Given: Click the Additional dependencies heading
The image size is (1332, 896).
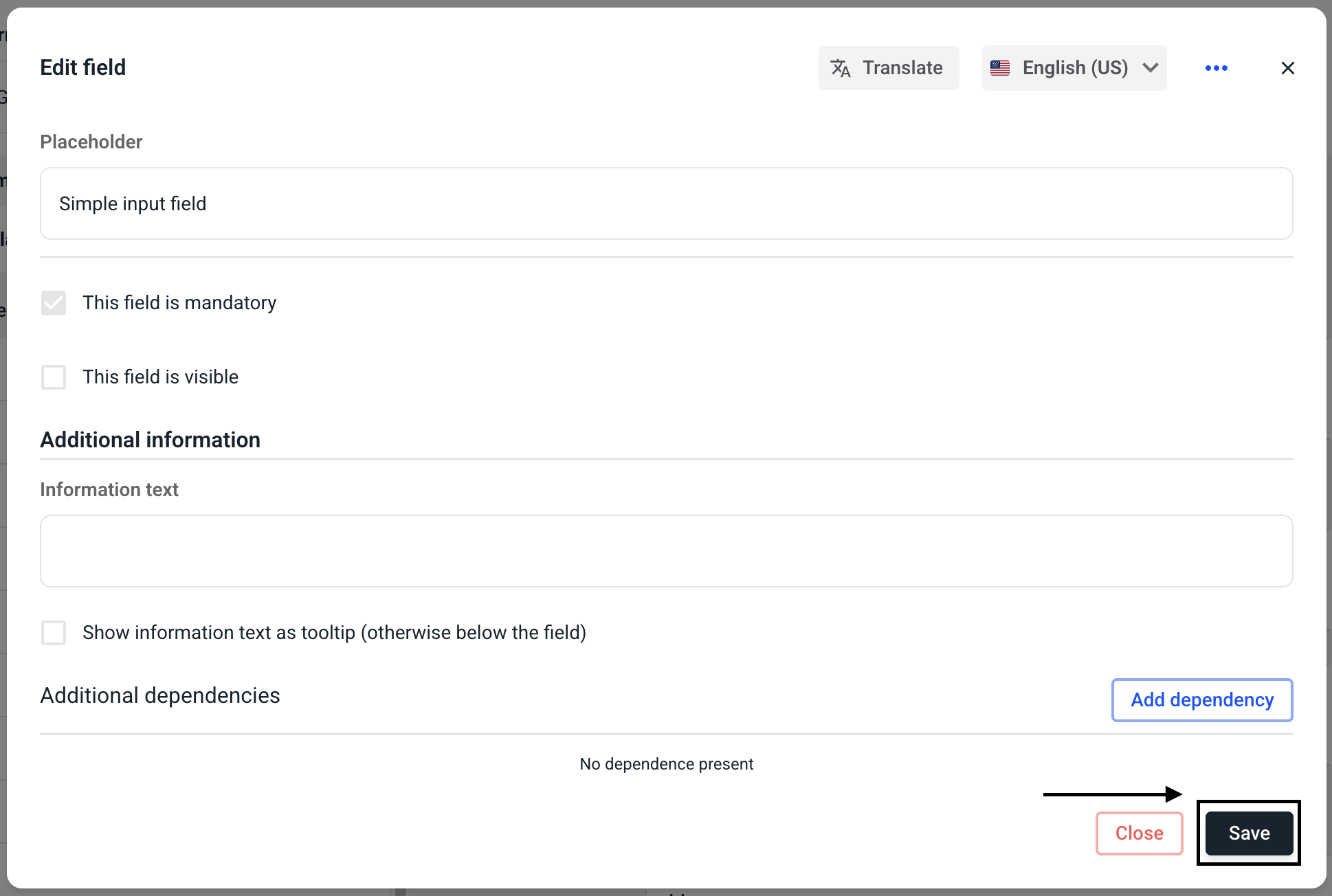Looking at the screenshot, I should pyautogui.click(x=160, y=696).
